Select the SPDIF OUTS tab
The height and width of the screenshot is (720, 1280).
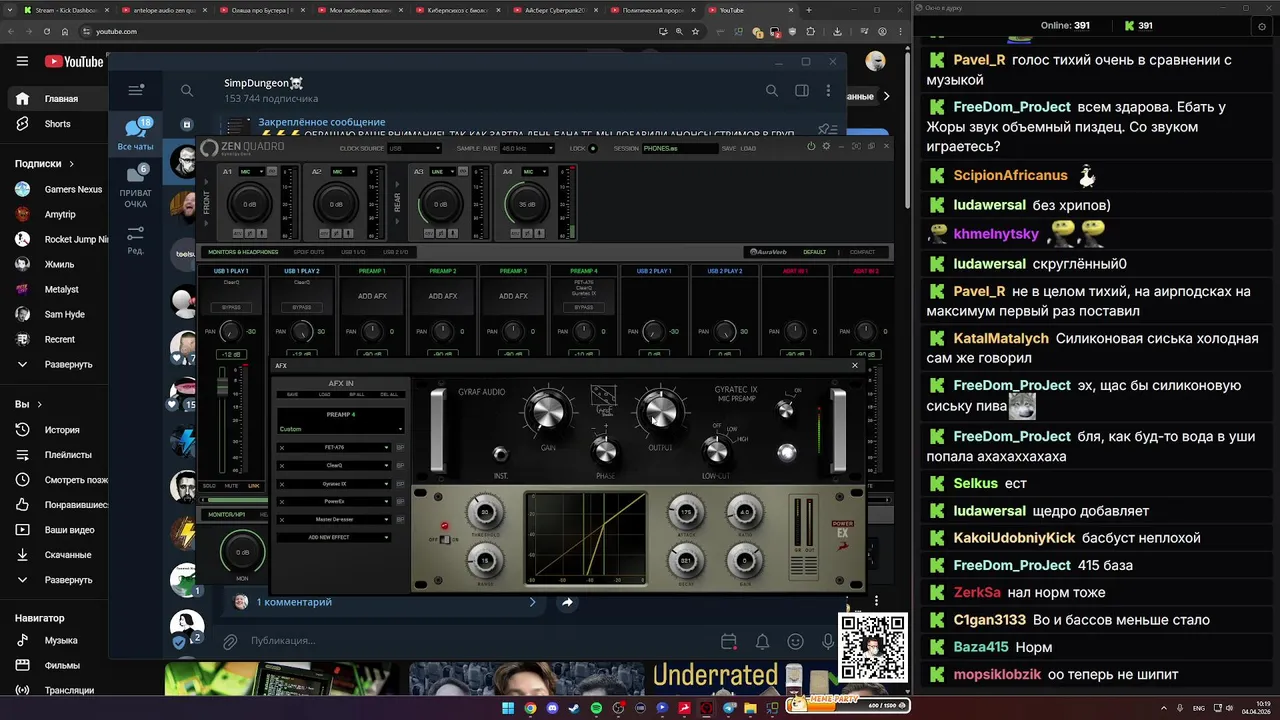(x=309, y=252)
